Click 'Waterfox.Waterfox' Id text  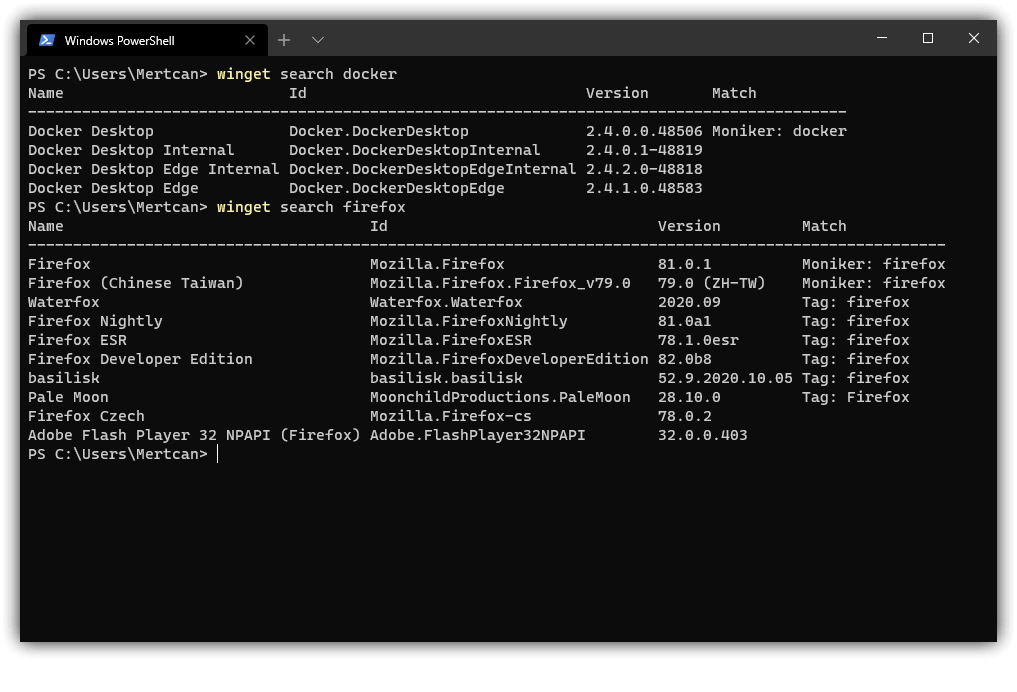coord(446,302)
